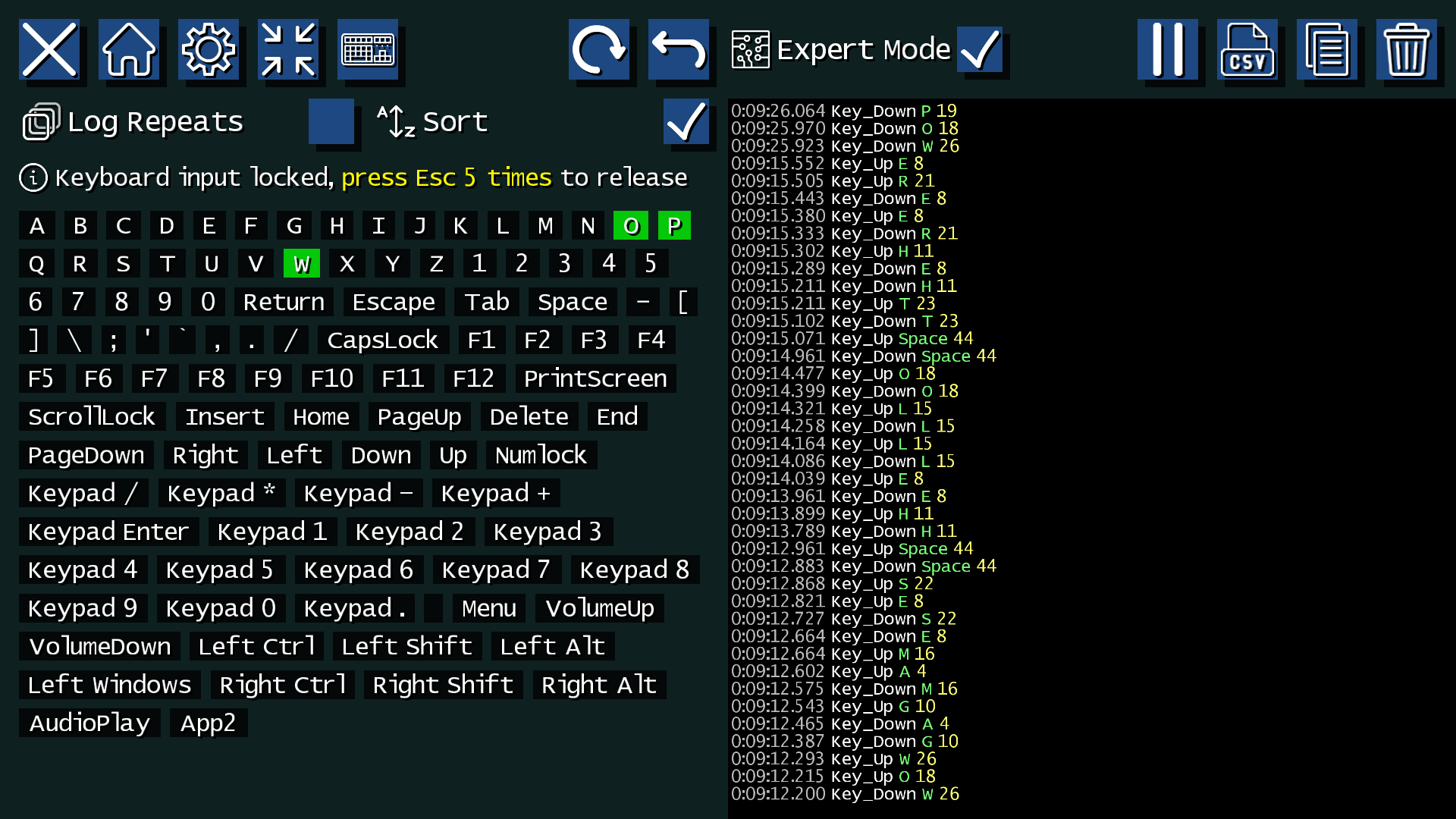The height and width of the screenshot is (819, 1456).
Task: Click the Keypad Enter key tile
Action: pyautogui.click(x=108, y=532)
